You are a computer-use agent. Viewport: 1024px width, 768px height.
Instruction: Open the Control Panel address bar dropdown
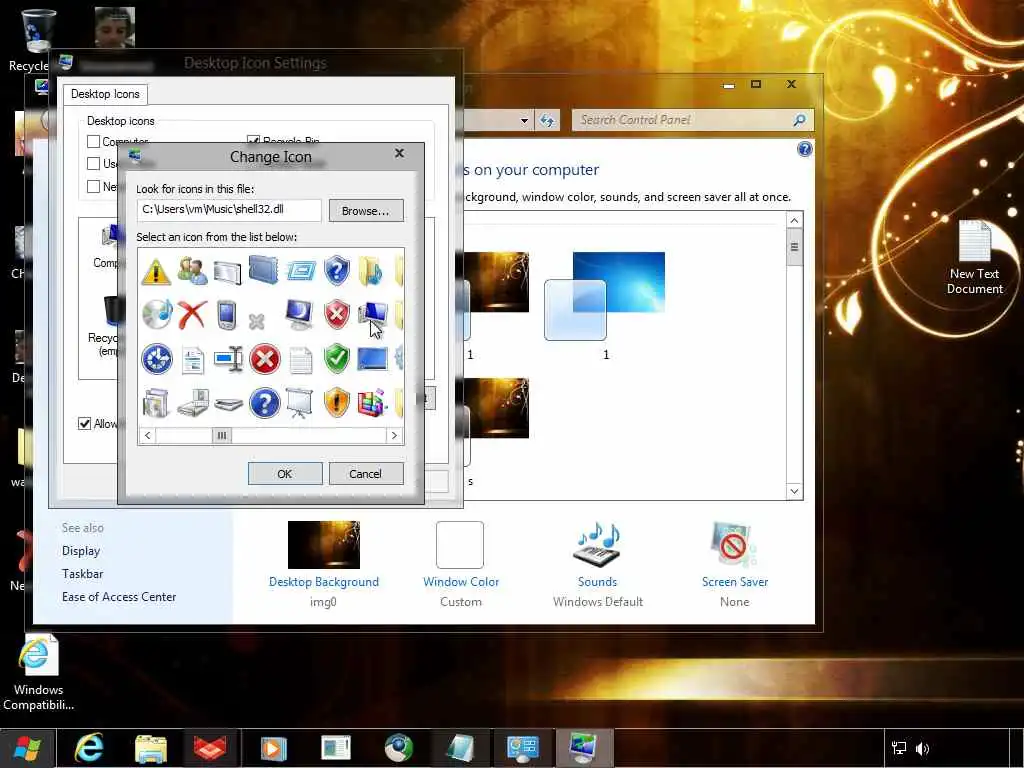pyautogui.click(x=524, y=121)
